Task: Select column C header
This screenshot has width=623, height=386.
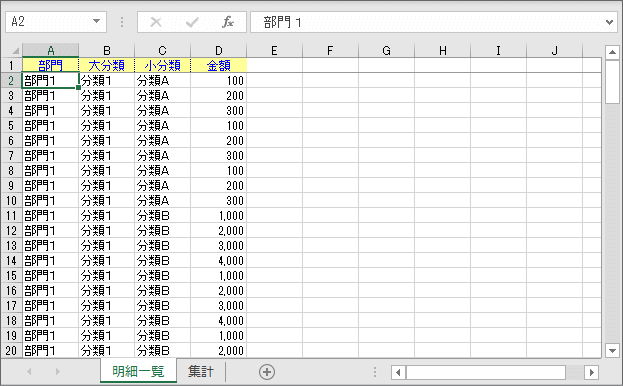Action: pyautogui.click(x=163, y=51)
